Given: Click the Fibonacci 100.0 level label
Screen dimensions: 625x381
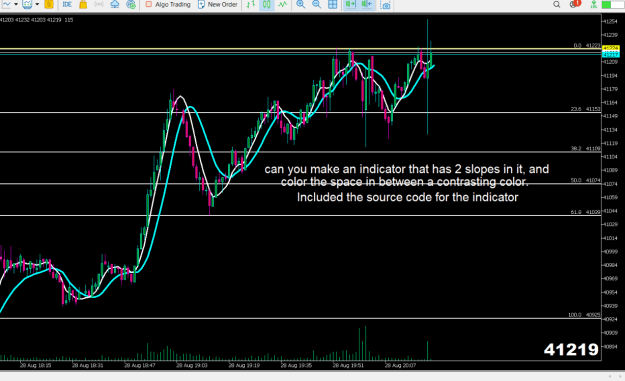Looking at the screenshot, I should pyautogui.click(x=584, y=315).
